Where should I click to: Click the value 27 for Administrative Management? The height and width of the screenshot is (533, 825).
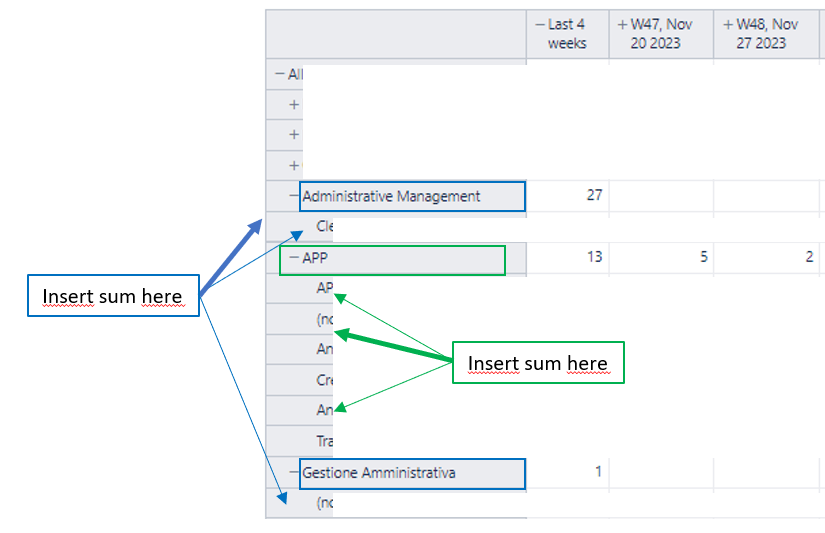(595, 195)
